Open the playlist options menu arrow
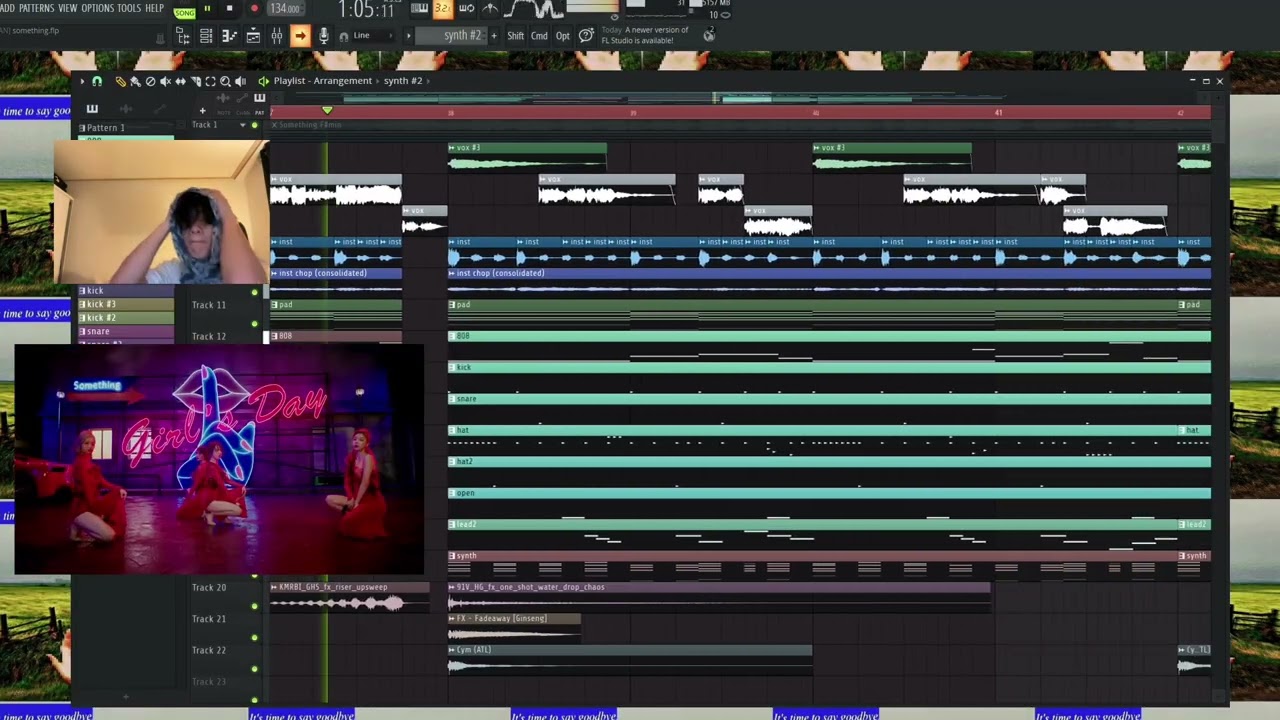Screen dimensions: 1280x720 point(82,81)
